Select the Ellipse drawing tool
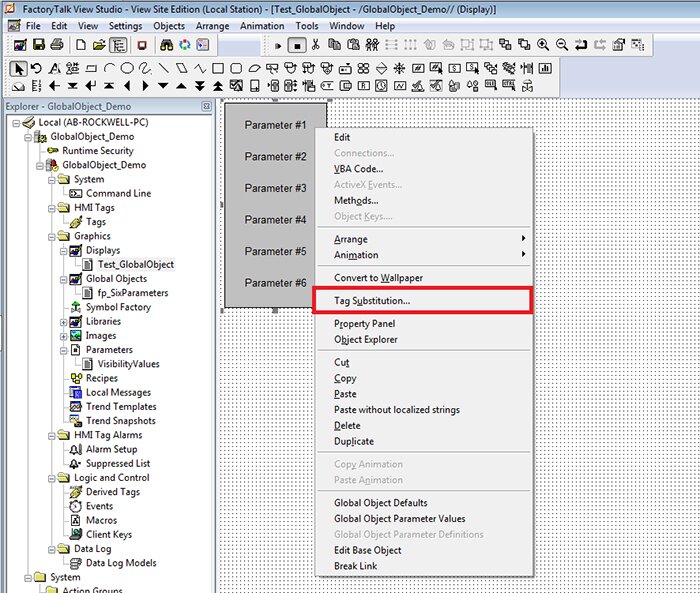The image size is (700, 593). pyautogui.click(x=127, y=68)
